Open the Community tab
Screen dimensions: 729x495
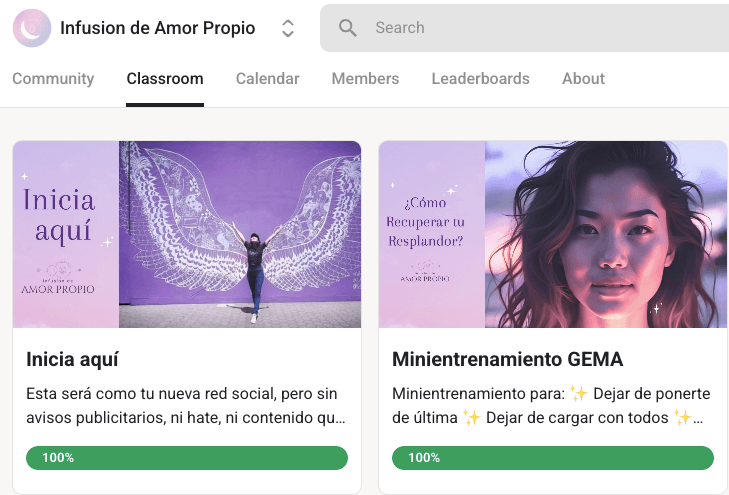tap(53, 79)
